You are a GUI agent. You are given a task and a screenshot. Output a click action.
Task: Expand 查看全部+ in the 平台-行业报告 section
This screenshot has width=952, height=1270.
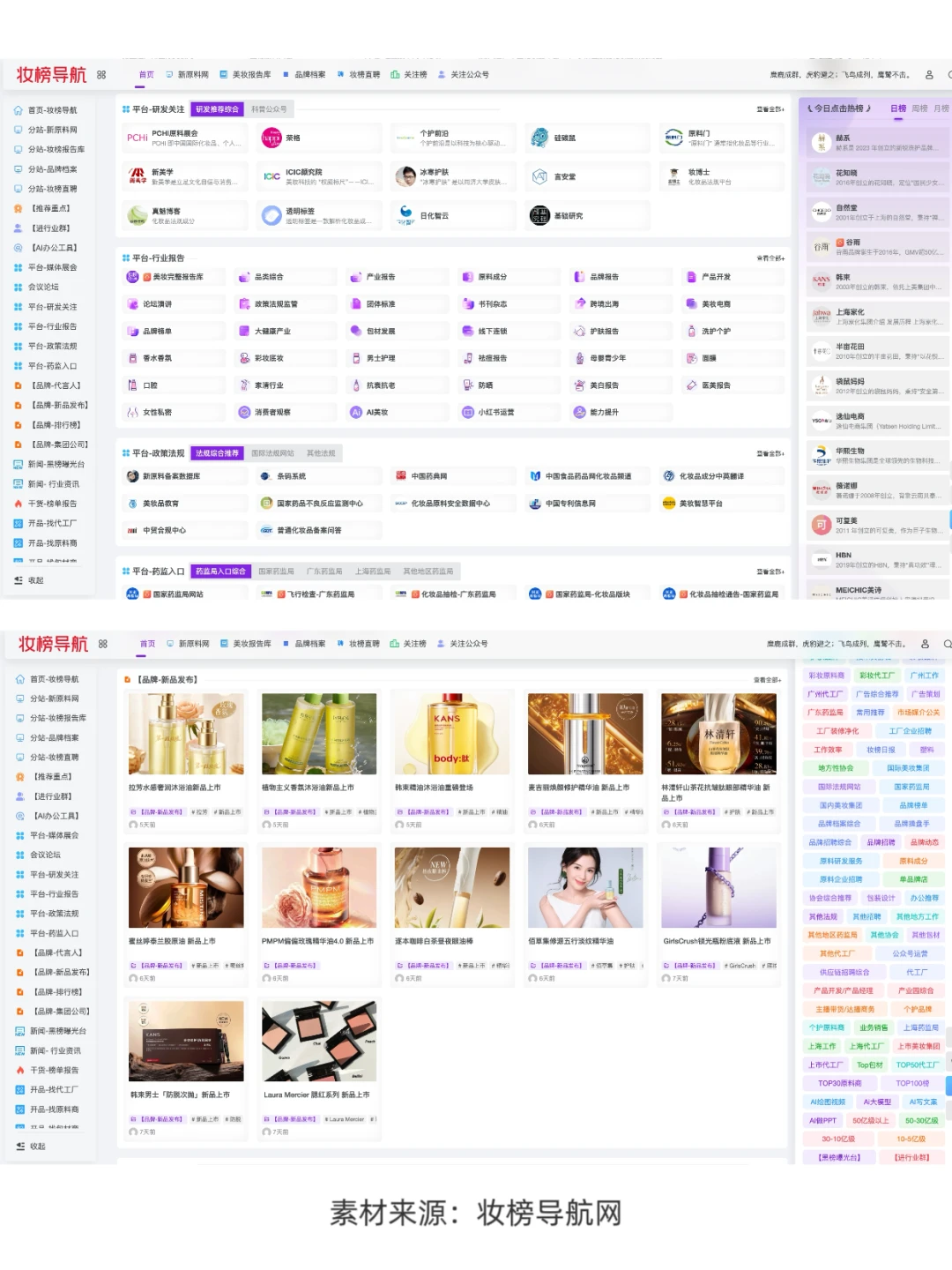point(770,258)
